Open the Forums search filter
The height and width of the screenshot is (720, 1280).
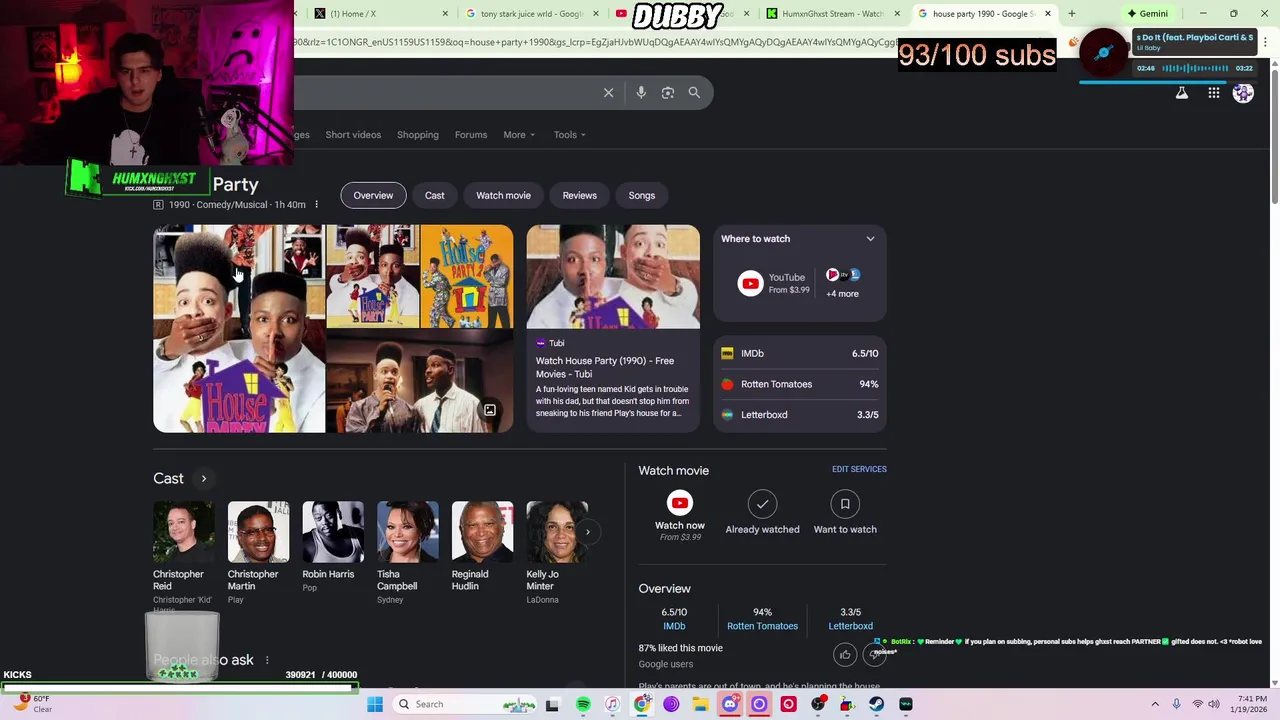point(471,135)
